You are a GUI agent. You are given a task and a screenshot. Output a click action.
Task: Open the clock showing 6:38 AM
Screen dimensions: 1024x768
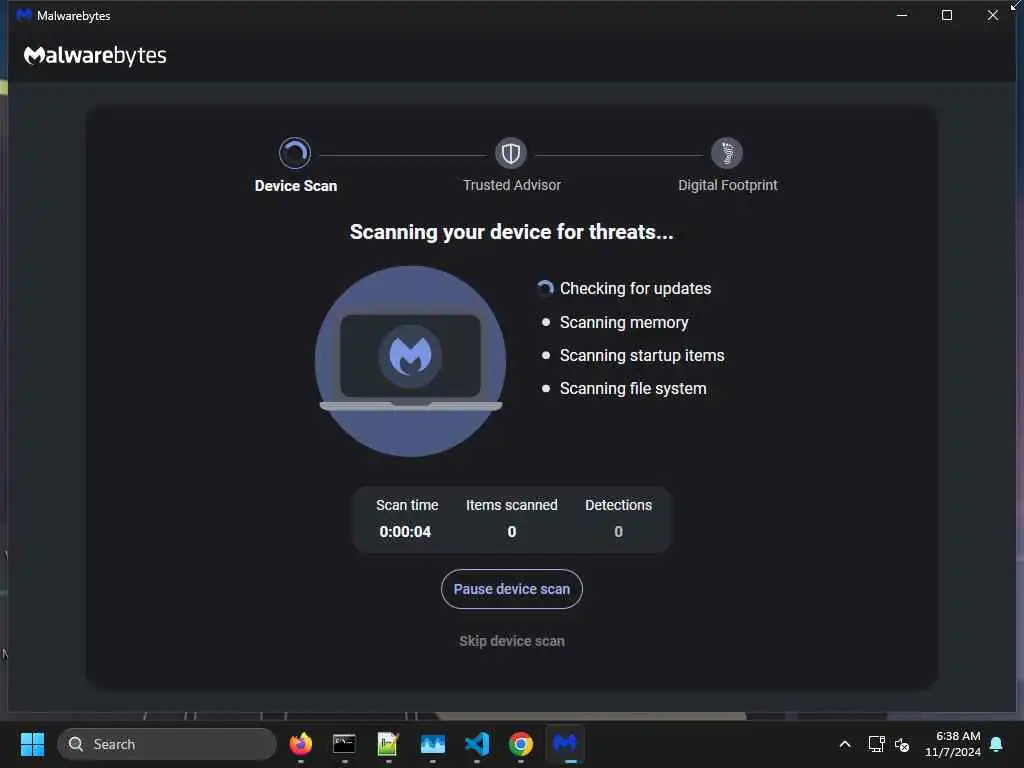tap(952, 744)
